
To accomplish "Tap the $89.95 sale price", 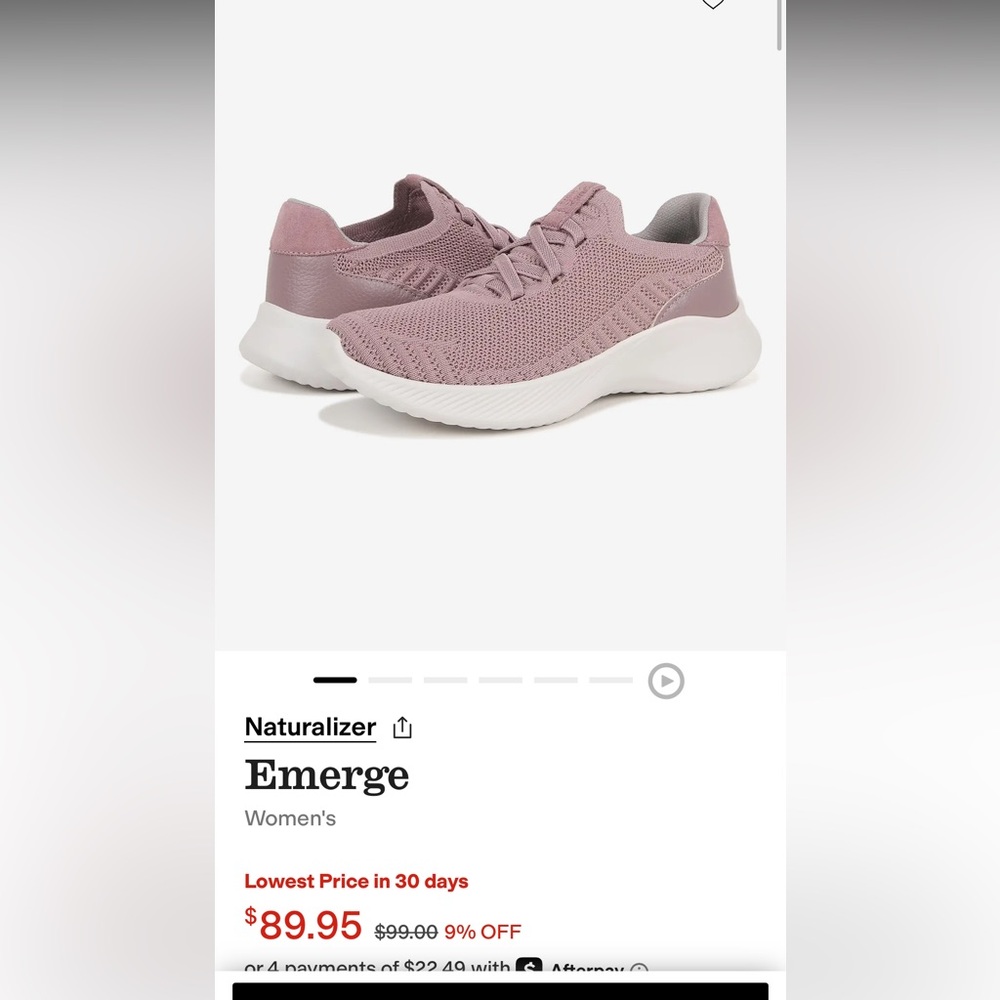I will point(303,925).
